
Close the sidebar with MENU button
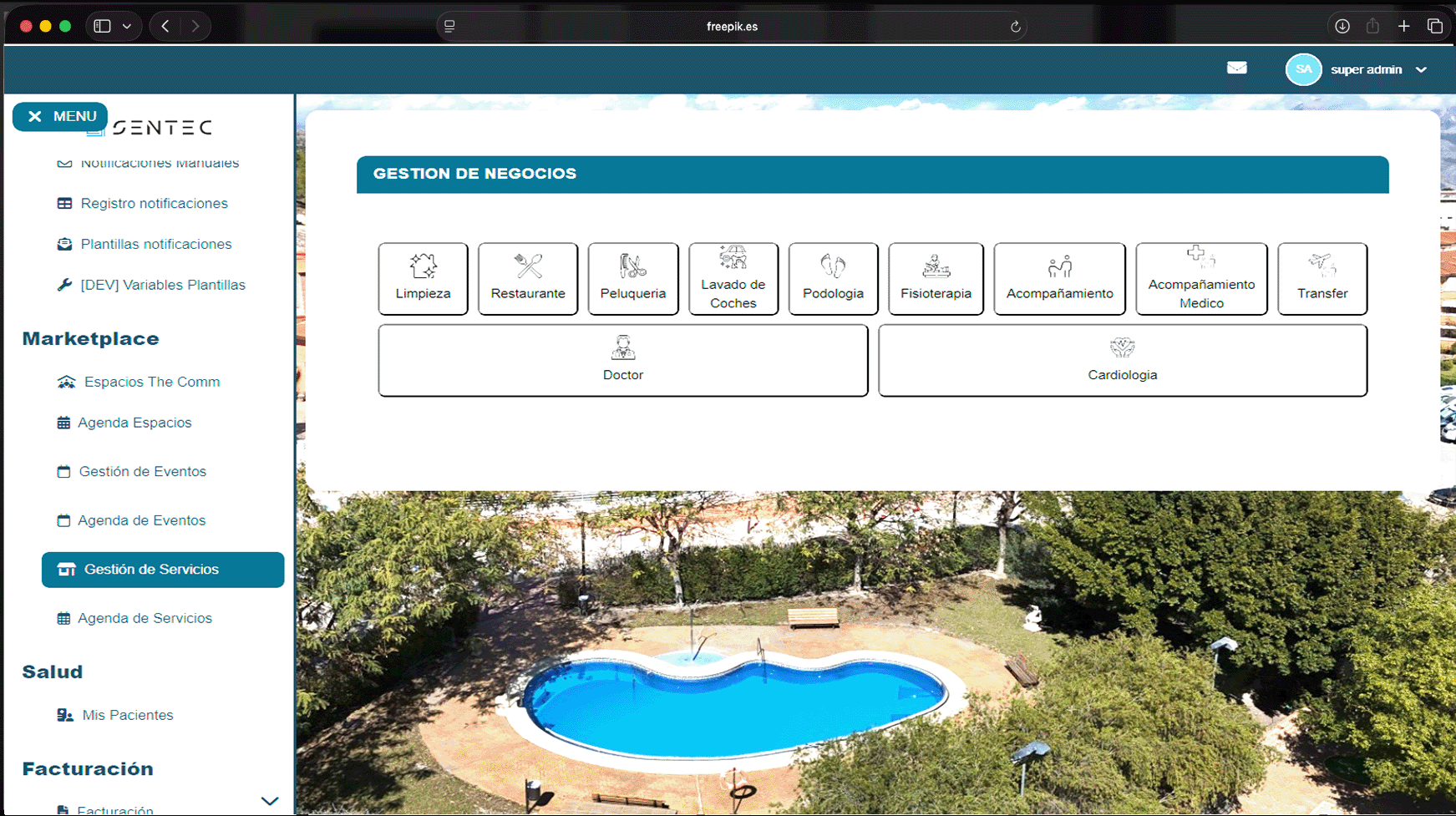[60, 117]
